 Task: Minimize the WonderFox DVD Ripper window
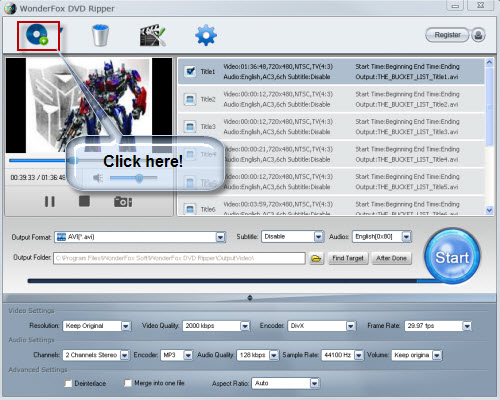(455, 5)
